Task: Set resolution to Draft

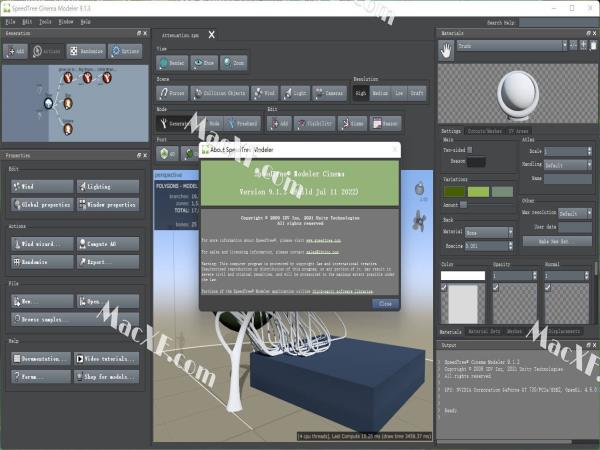Action: (x=417, y=93)
